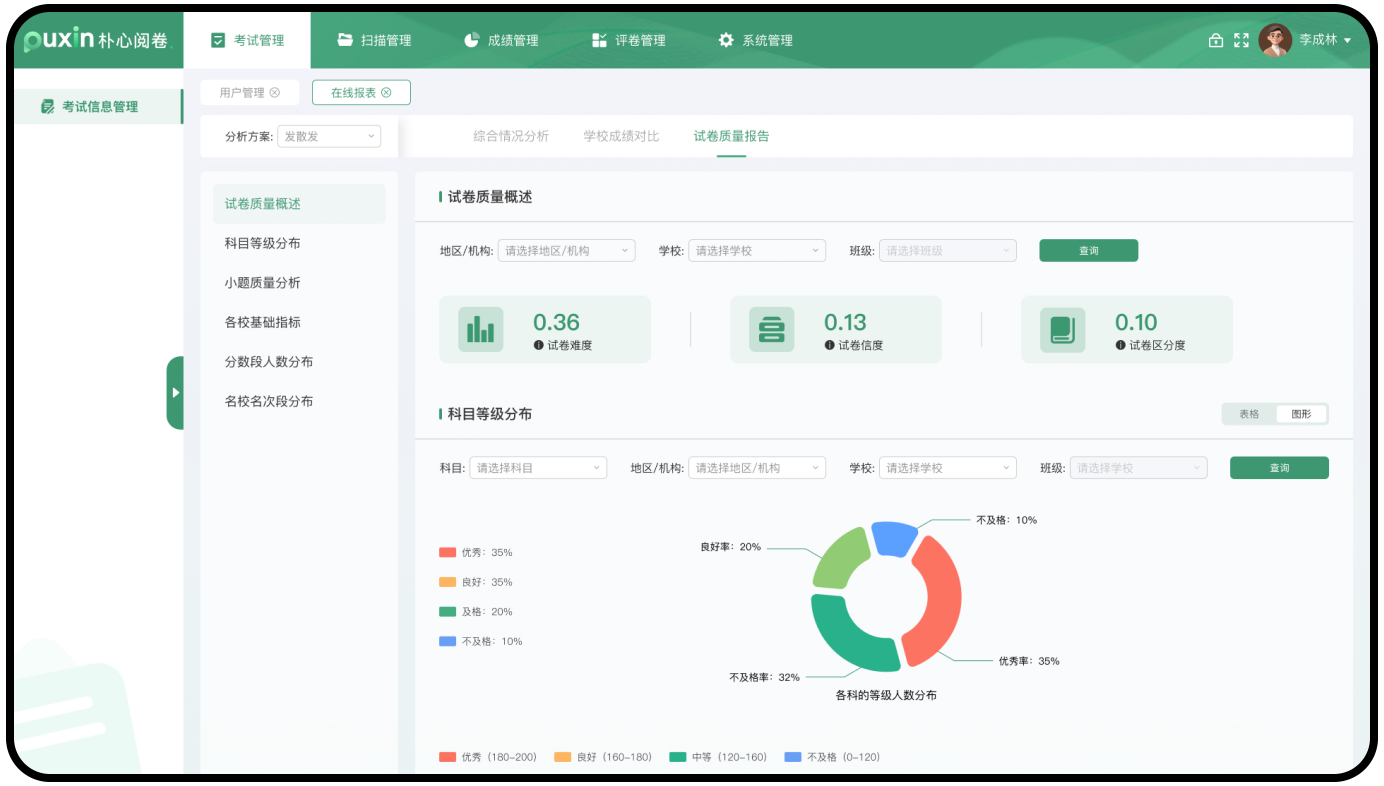Switch view to 表格 mode
Image resolution: width=1384 pixels, height=786 pixels.
1249,414
